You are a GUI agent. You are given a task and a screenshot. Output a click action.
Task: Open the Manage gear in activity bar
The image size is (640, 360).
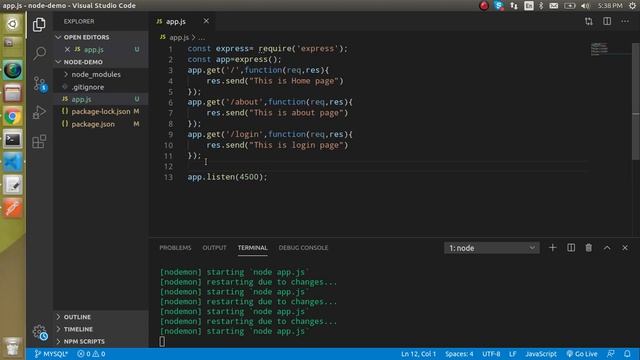point(40,332)
